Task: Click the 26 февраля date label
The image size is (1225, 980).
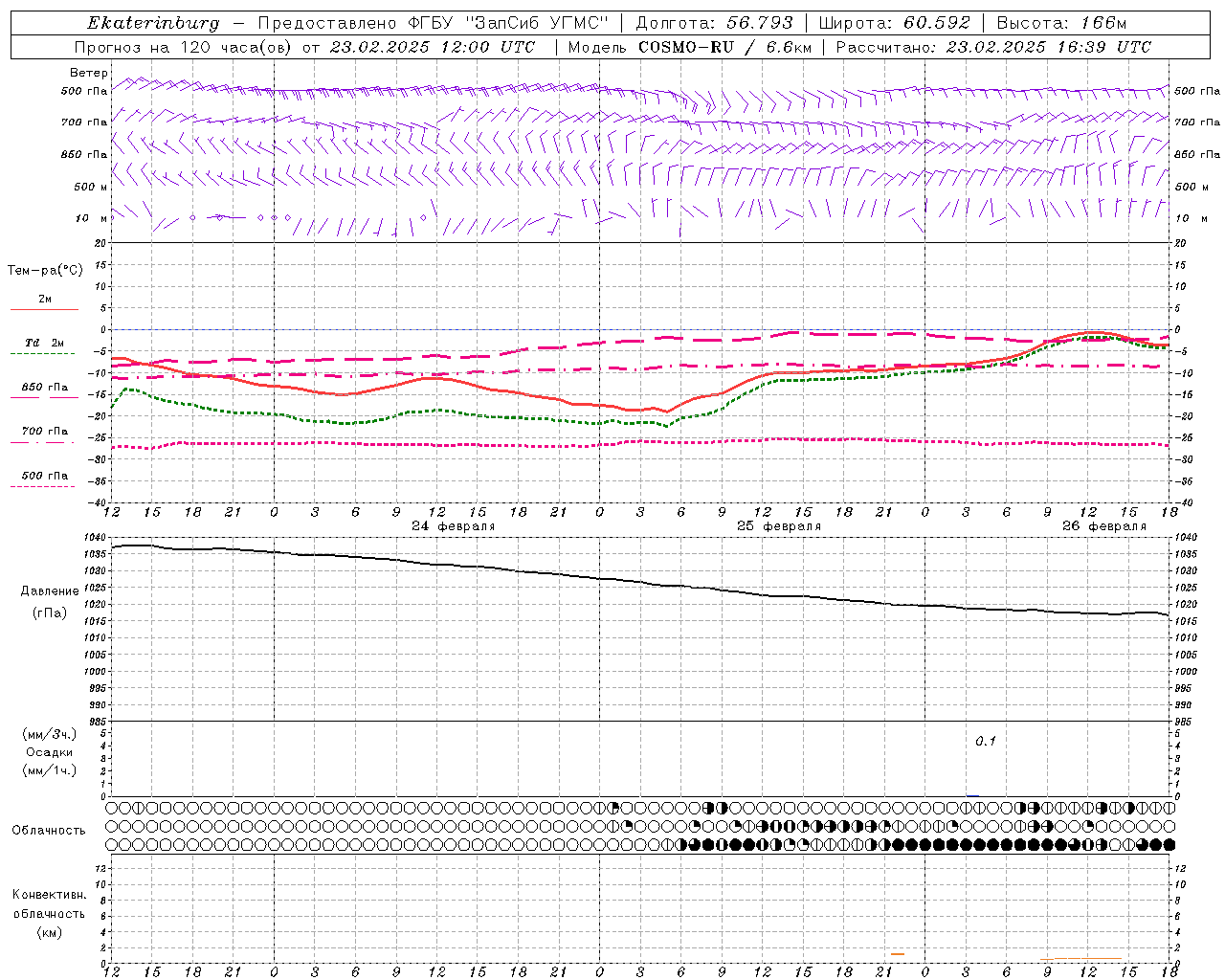Action: click(1104, 526)
